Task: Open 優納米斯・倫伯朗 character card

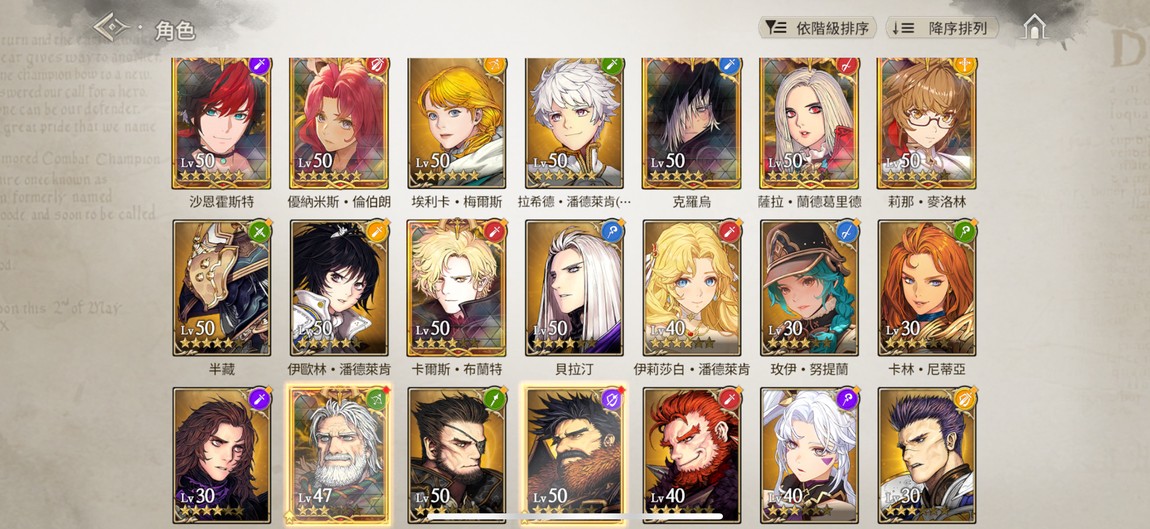Action: [x=339, y=123]
